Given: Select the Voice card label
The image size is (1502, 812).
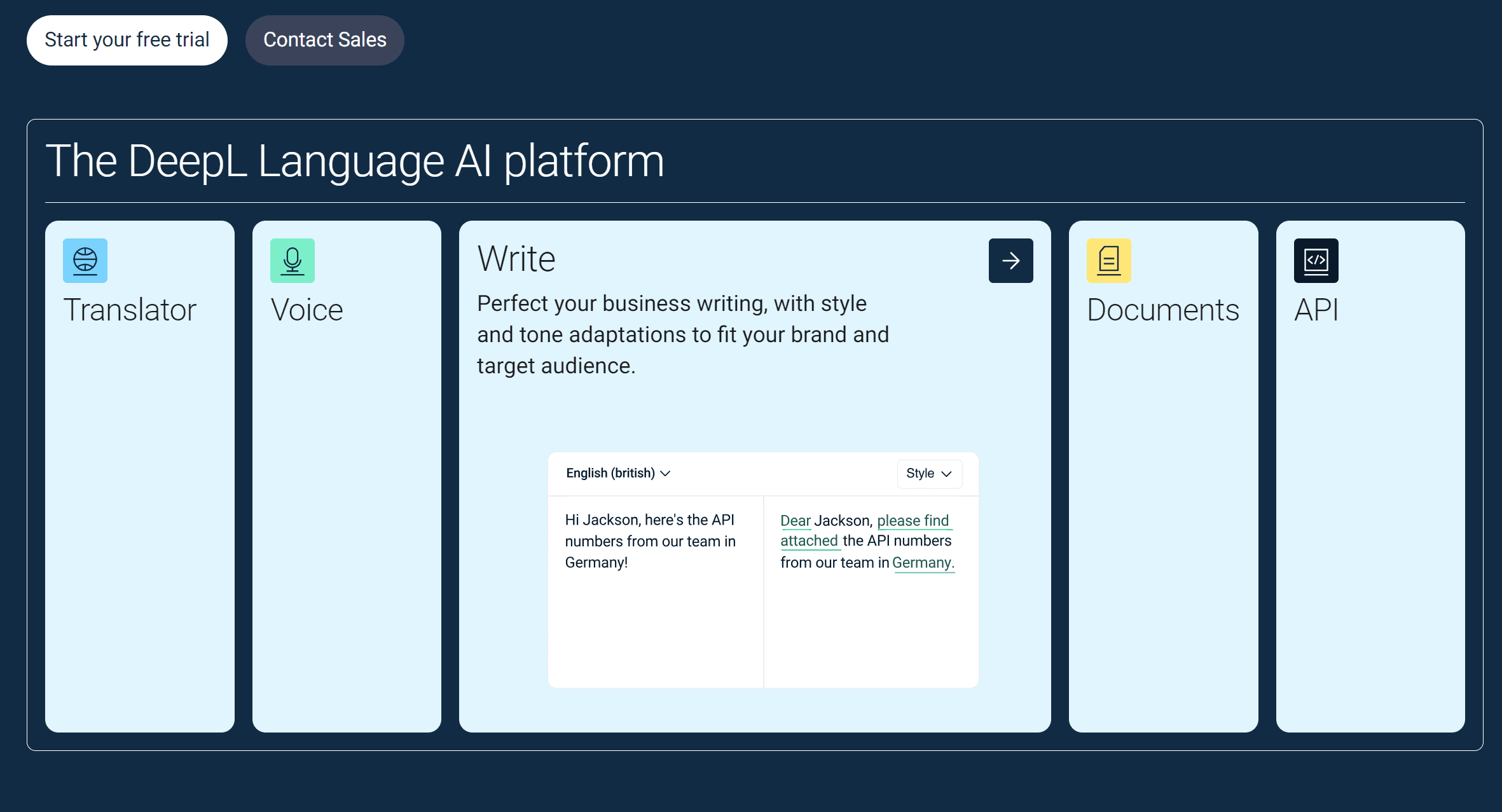Looking at the screenshot, I should click(307, 310).
